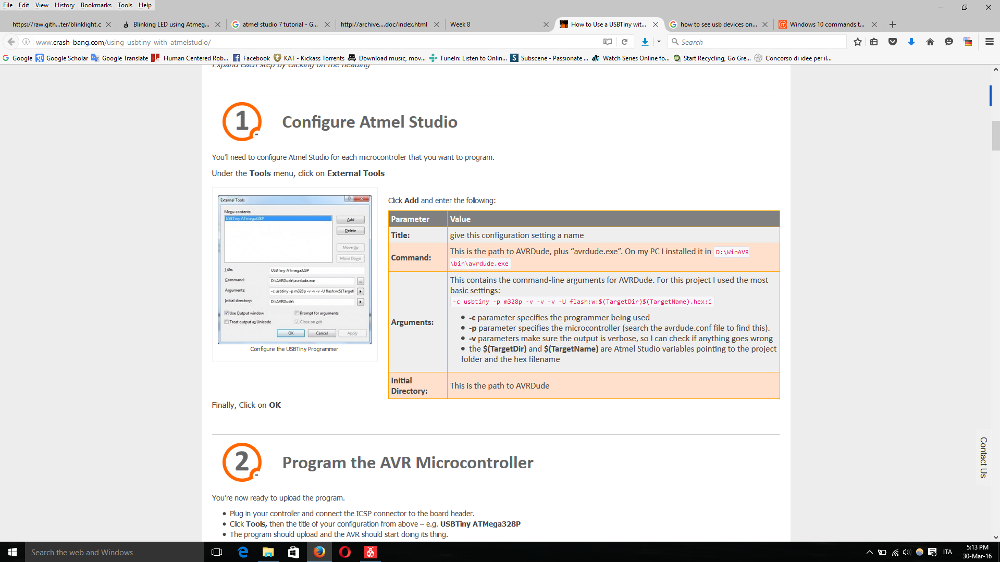Open Start Recycling bookmark
Image resolution: width=1000 pixels, height=562 pixels.
(x=712, y=58)
